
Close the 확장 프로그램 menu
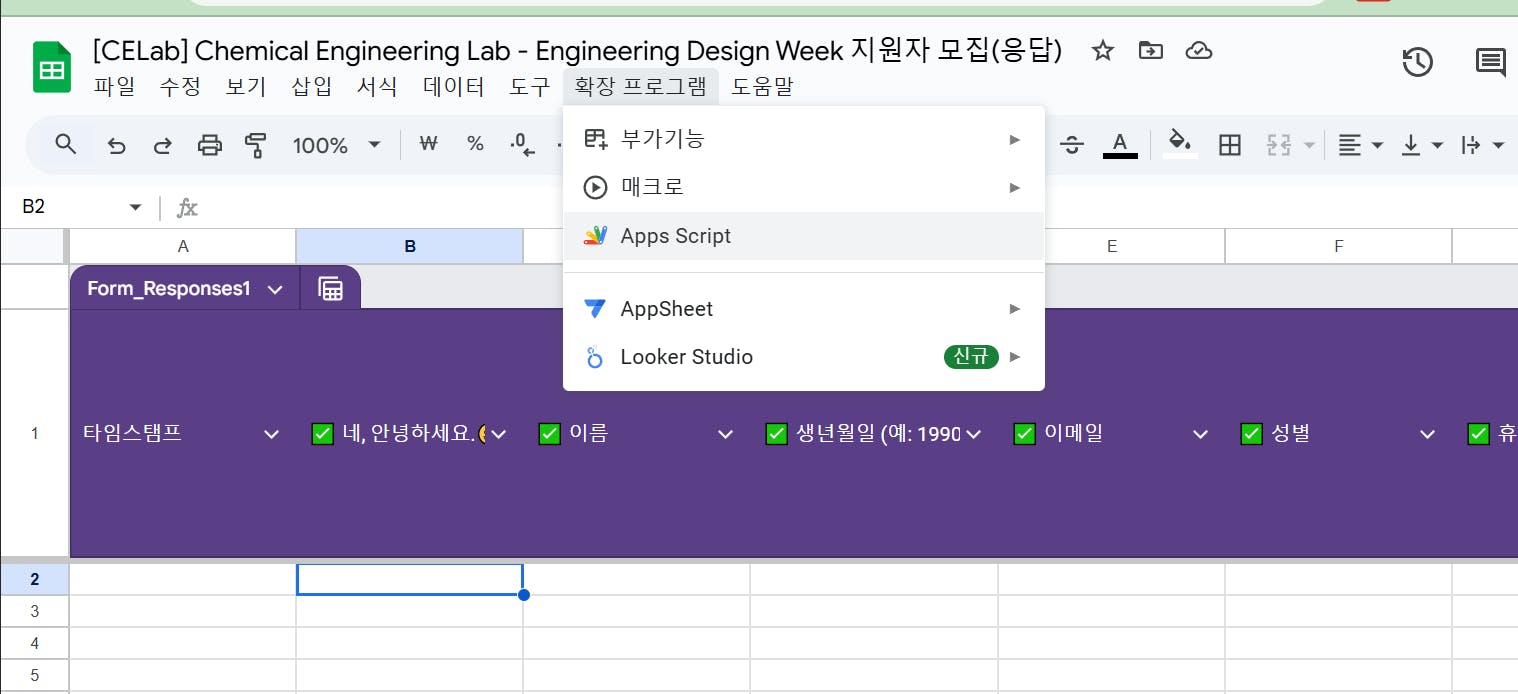(x=640, y=87)
